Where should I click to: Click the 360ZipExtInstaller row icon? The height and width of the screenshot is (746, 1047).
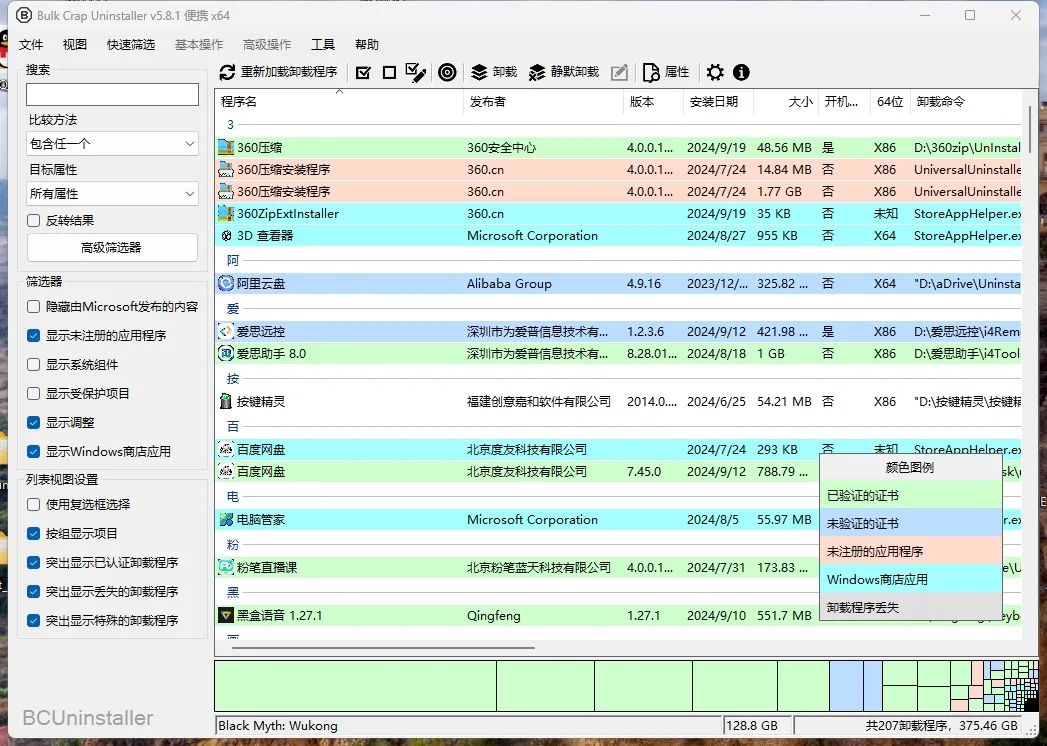(x=226, y=214)
